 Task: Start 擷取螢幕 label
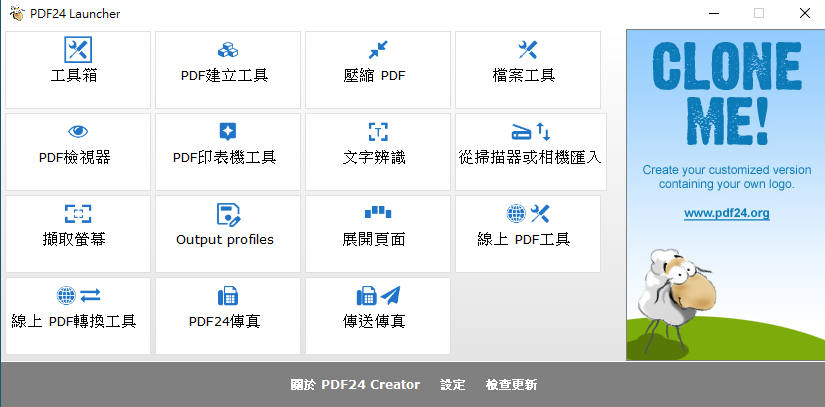[74, 240]
